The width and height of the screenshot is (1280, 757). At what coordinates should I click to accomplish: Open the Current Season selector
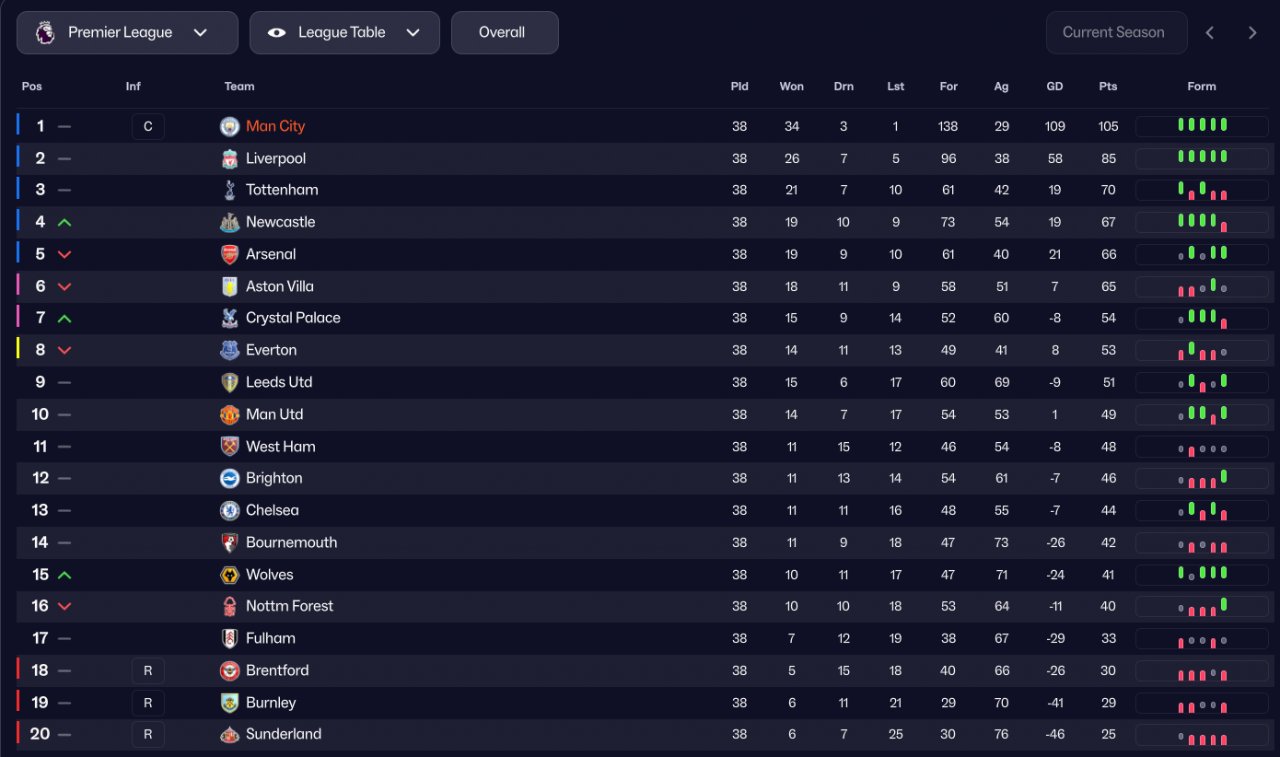click(x=1116, y=33)
